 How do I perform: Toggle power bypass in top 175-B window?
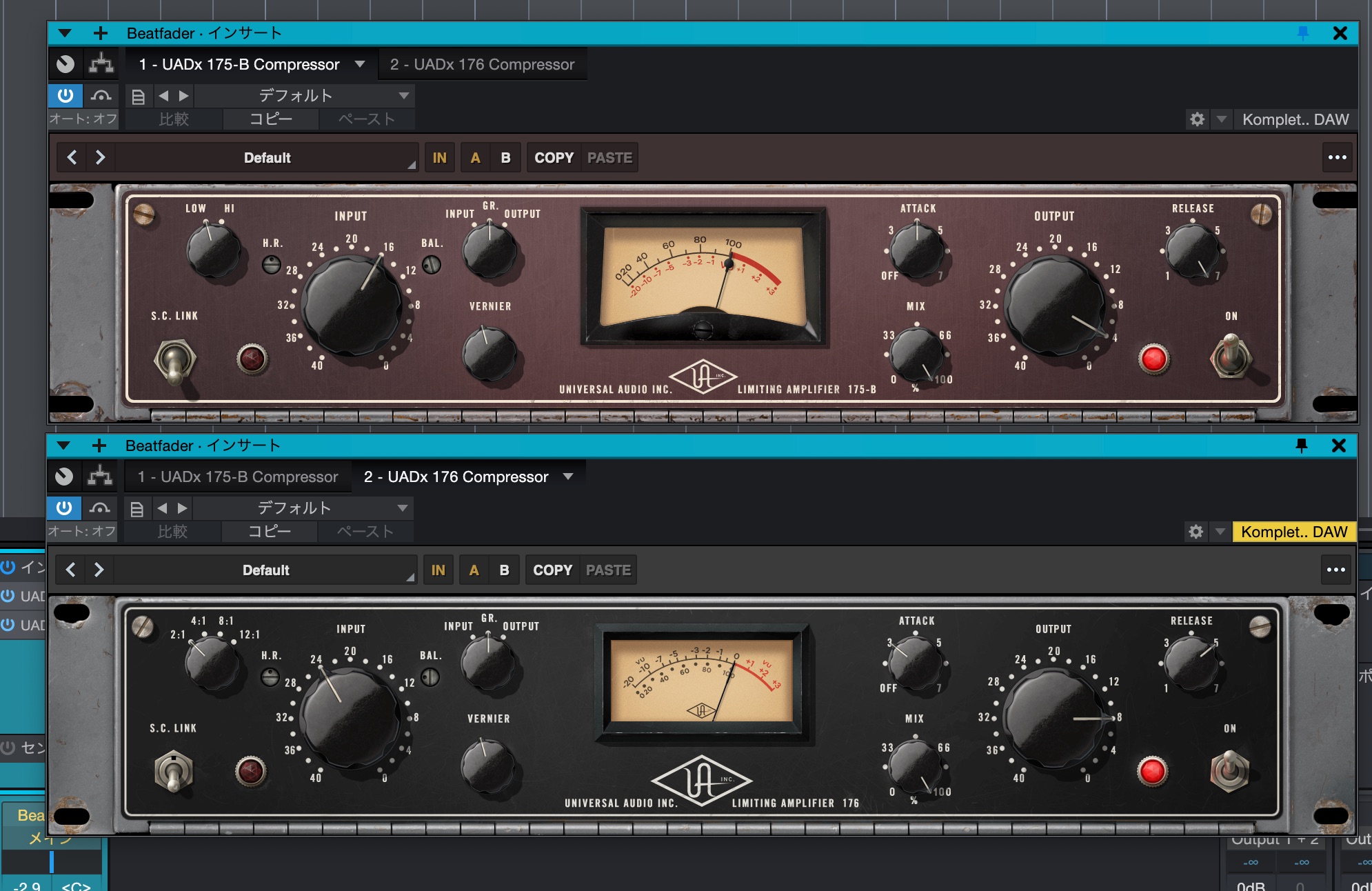pos(65,95)
